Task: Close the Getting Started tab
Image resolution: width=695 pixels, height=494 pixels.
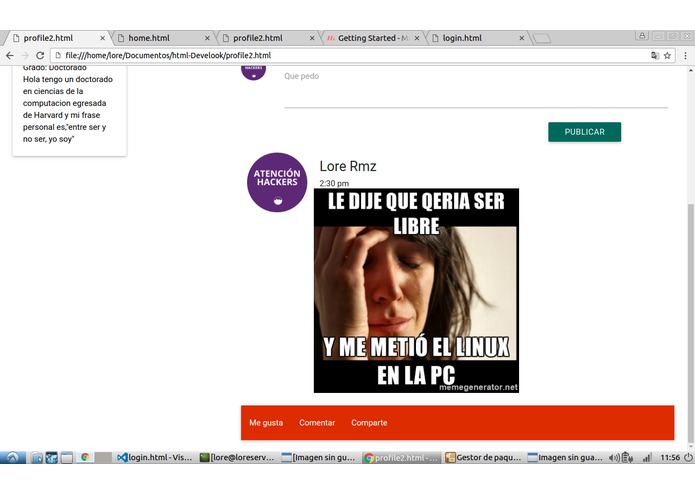Action: click(x=417, y=38)
